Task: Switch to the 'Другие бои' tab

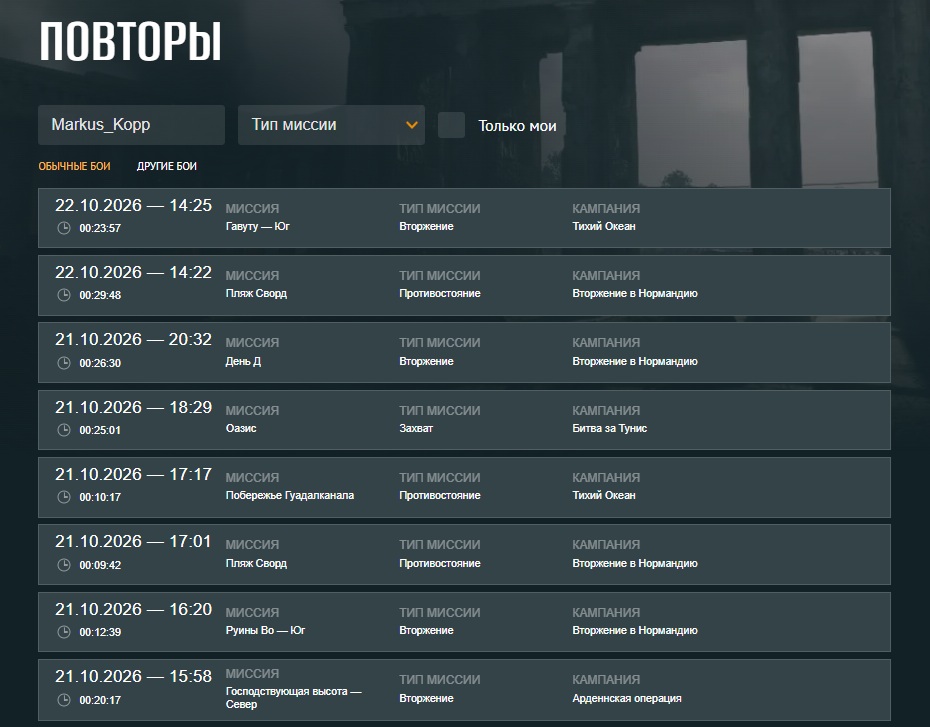Action: [167, 167]
